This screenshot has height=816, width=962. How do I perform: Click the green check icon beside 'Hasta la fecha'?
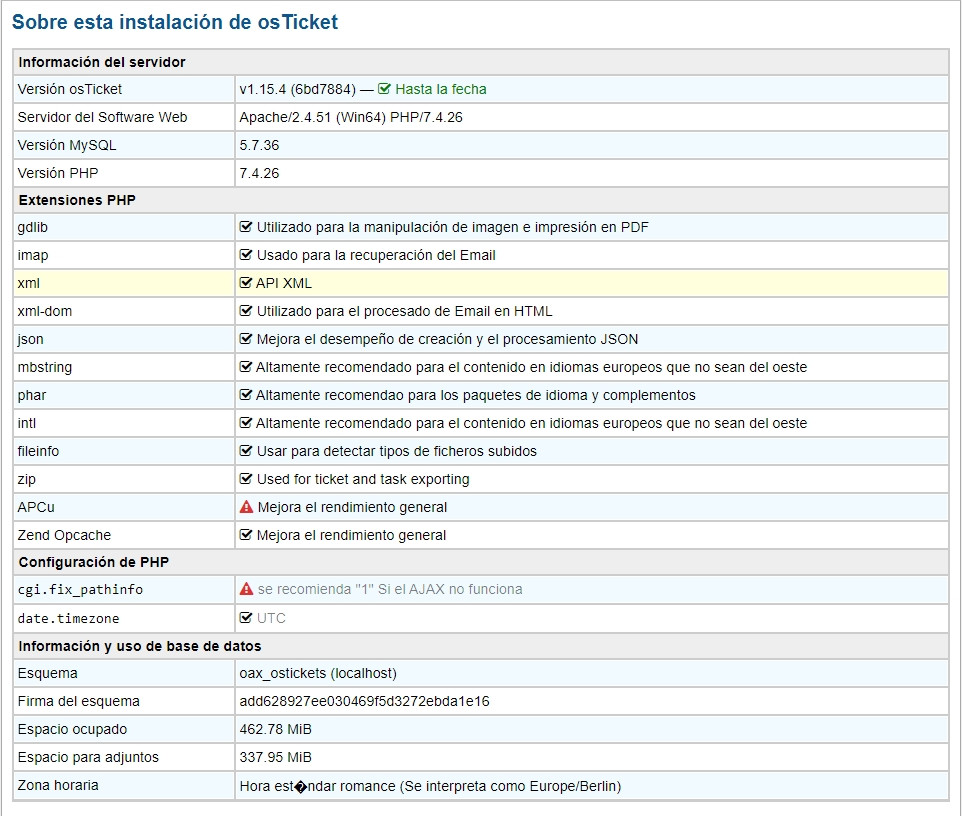(384, 89)
